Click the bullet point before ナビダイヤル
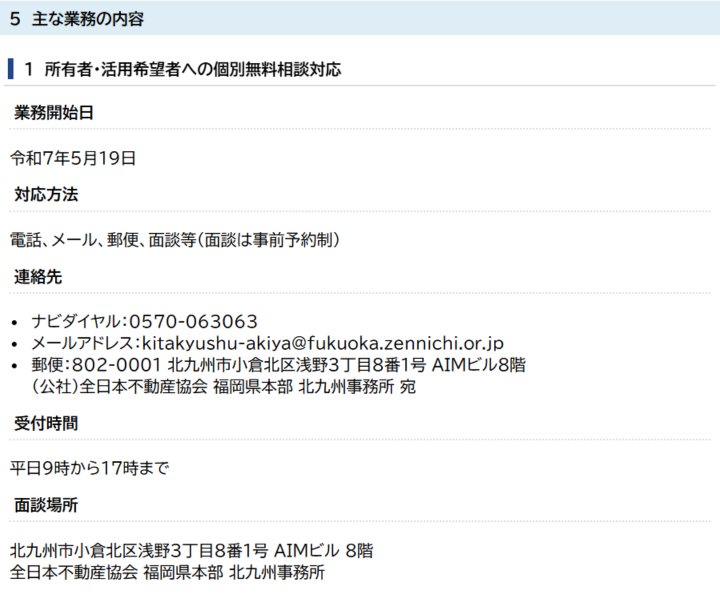 click(16, 322)
